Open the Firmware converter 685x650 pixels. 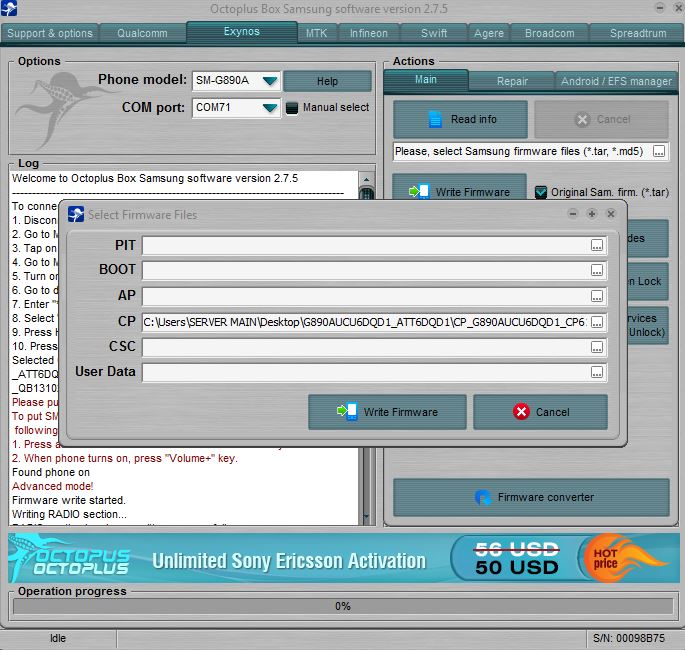click(531, 497)
